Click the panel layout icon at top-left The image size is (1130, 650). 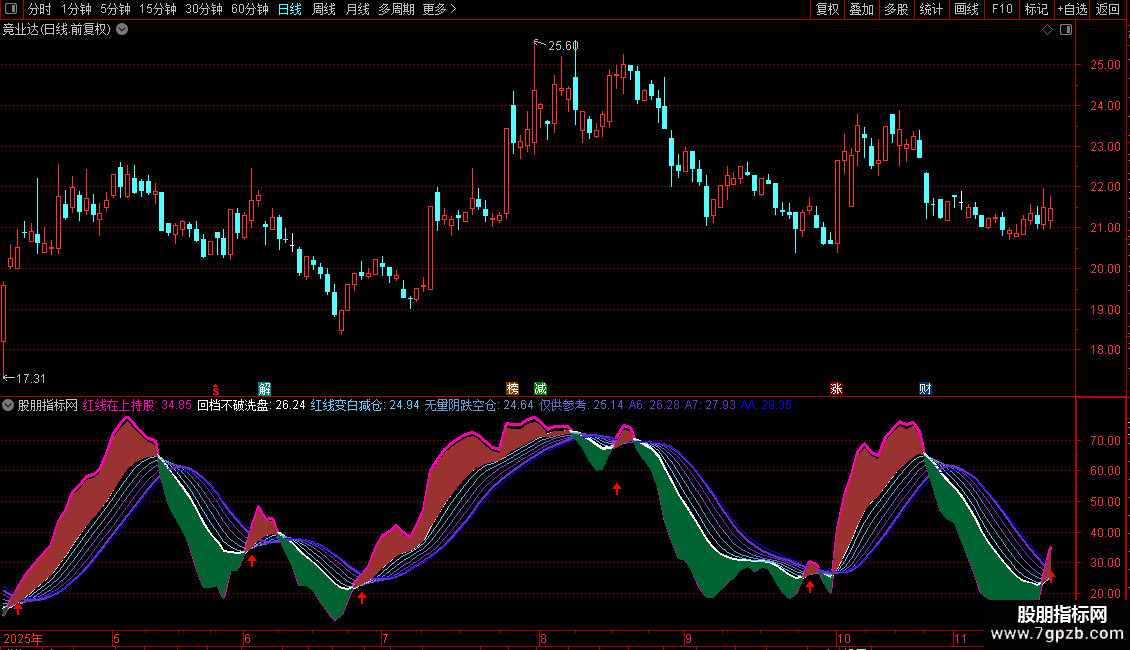pyautogui.click(x=11, y=9)
